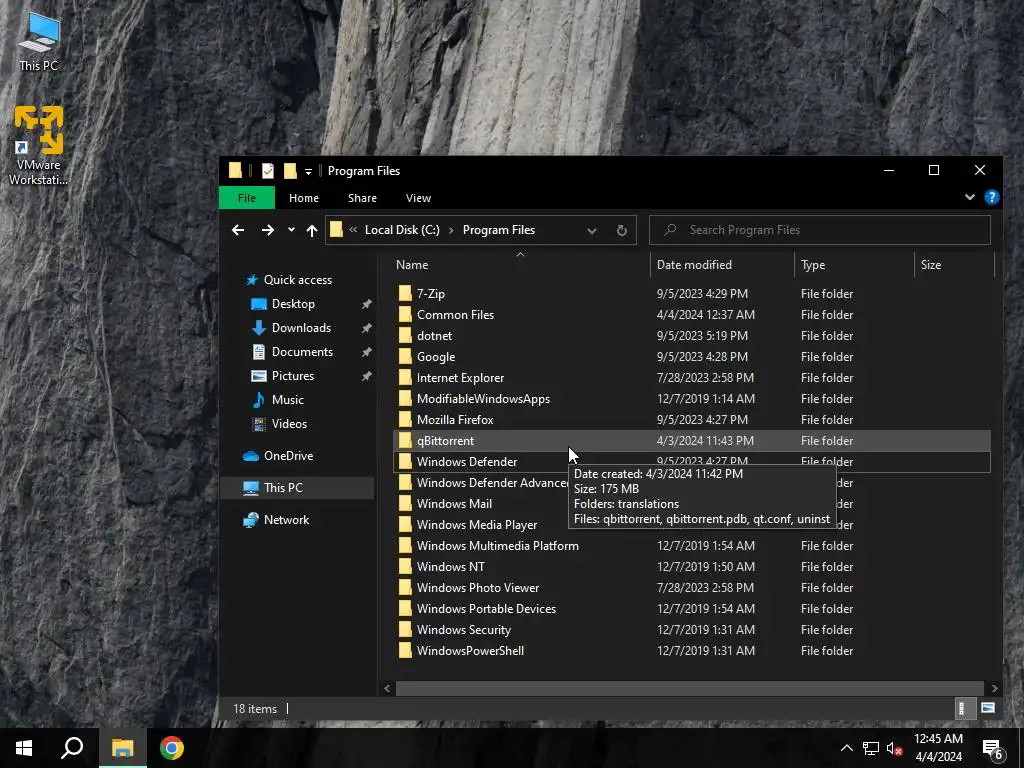Select the Common Files folder
Screen dimensions: 1024x768
[692, 315]
